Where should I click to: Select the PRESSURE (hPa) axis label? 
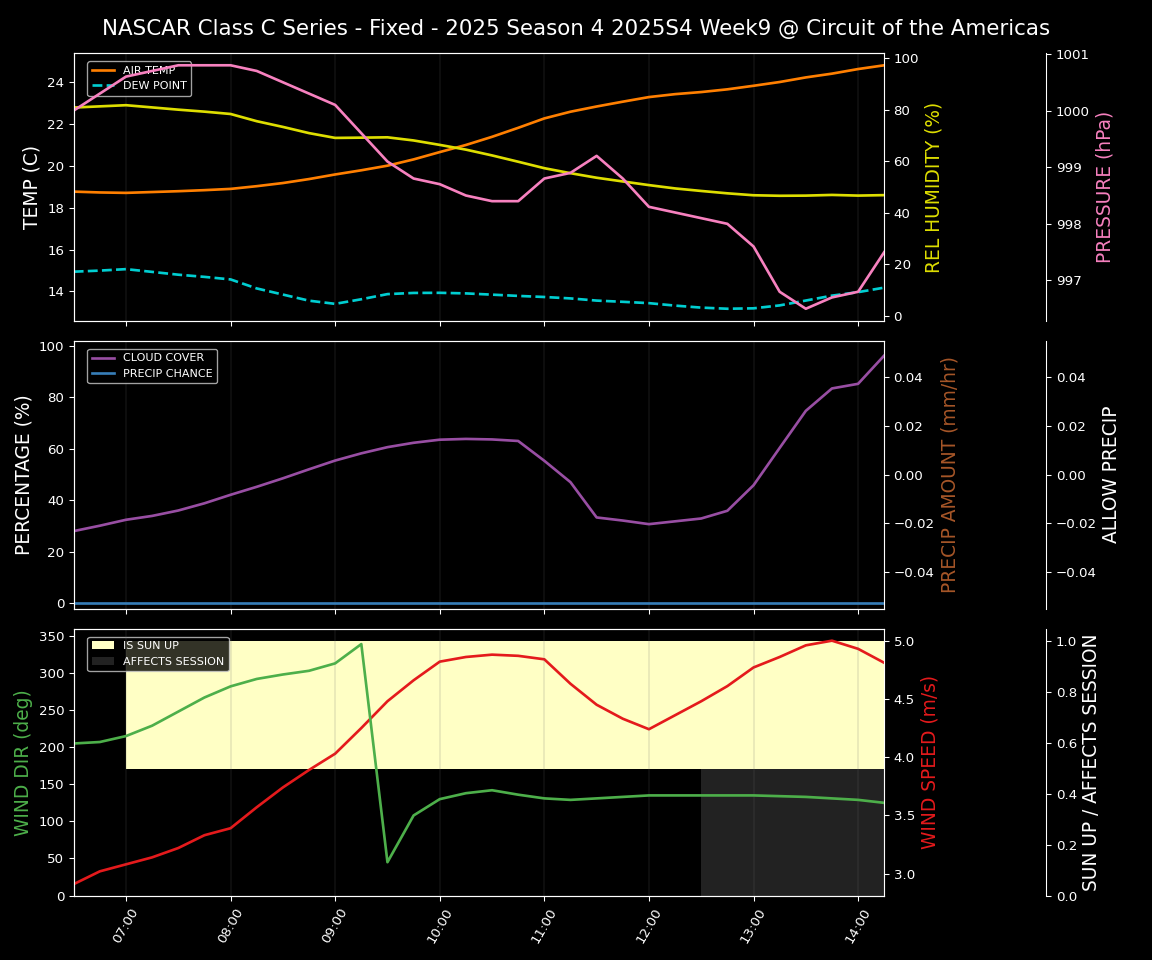point(1104,187)
